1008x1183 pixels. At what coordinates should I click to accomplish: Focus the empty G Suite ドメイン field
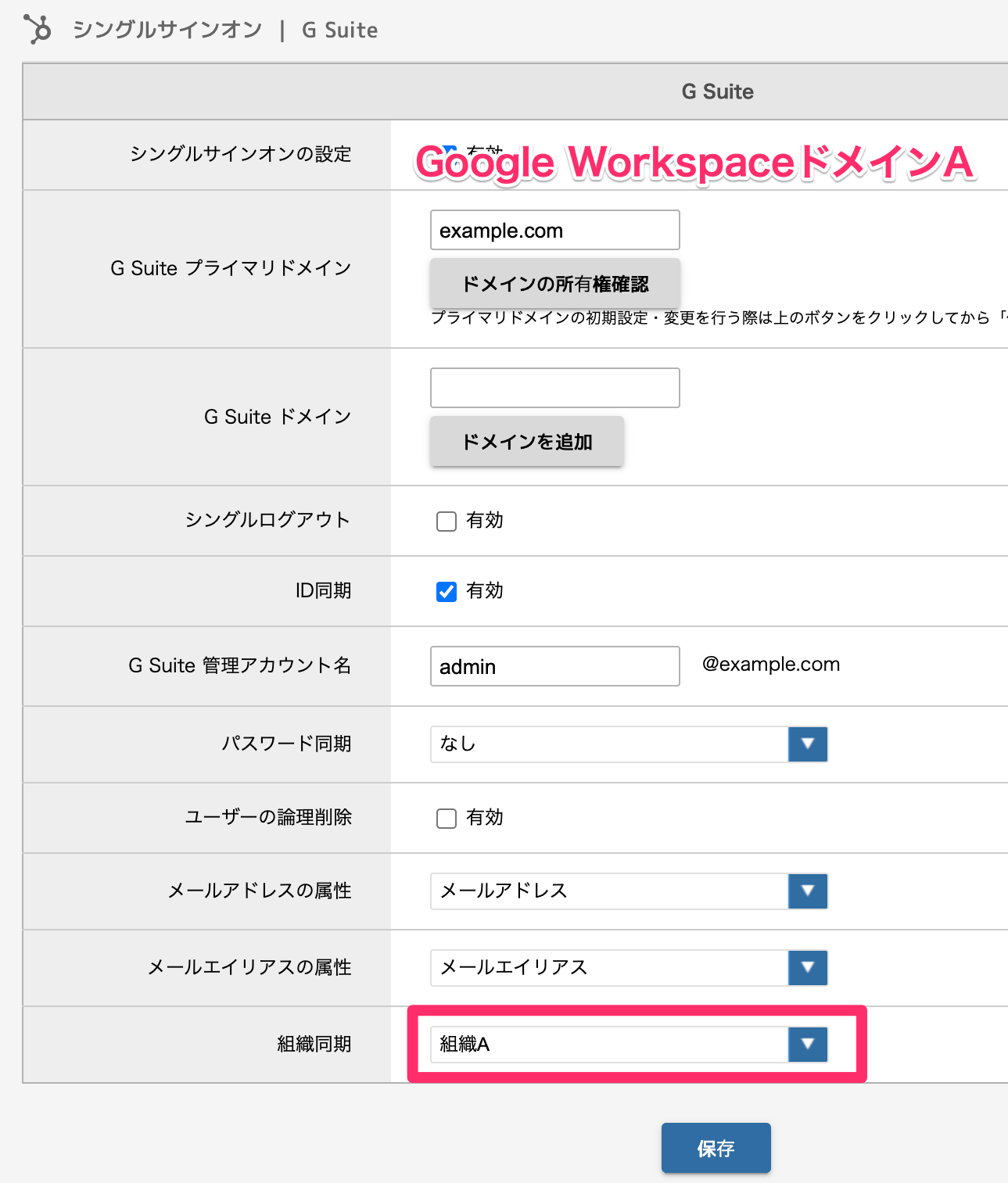coord(555,388)
